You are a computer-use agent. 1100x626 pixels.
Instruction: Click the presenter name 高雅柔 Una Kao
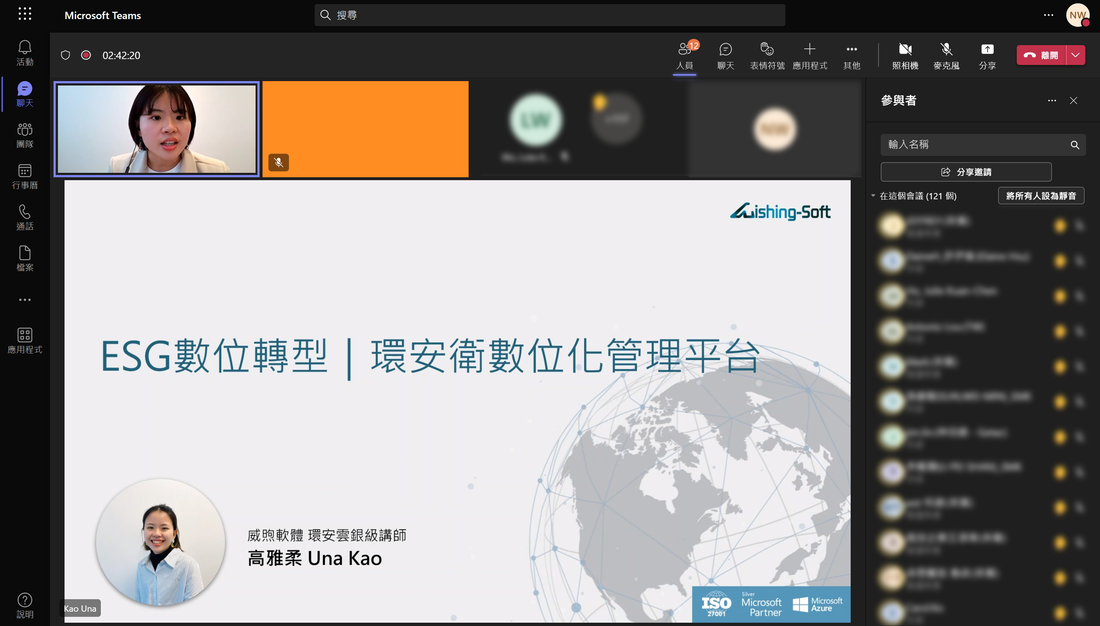tap(315, 559)
